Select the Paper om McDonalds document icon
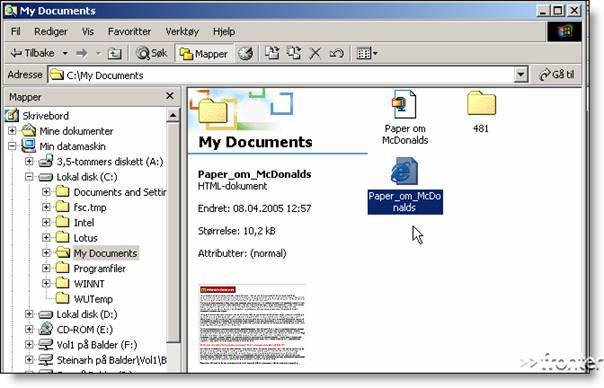This screenshot has height=388, width=604. click(x=404, y=104)
